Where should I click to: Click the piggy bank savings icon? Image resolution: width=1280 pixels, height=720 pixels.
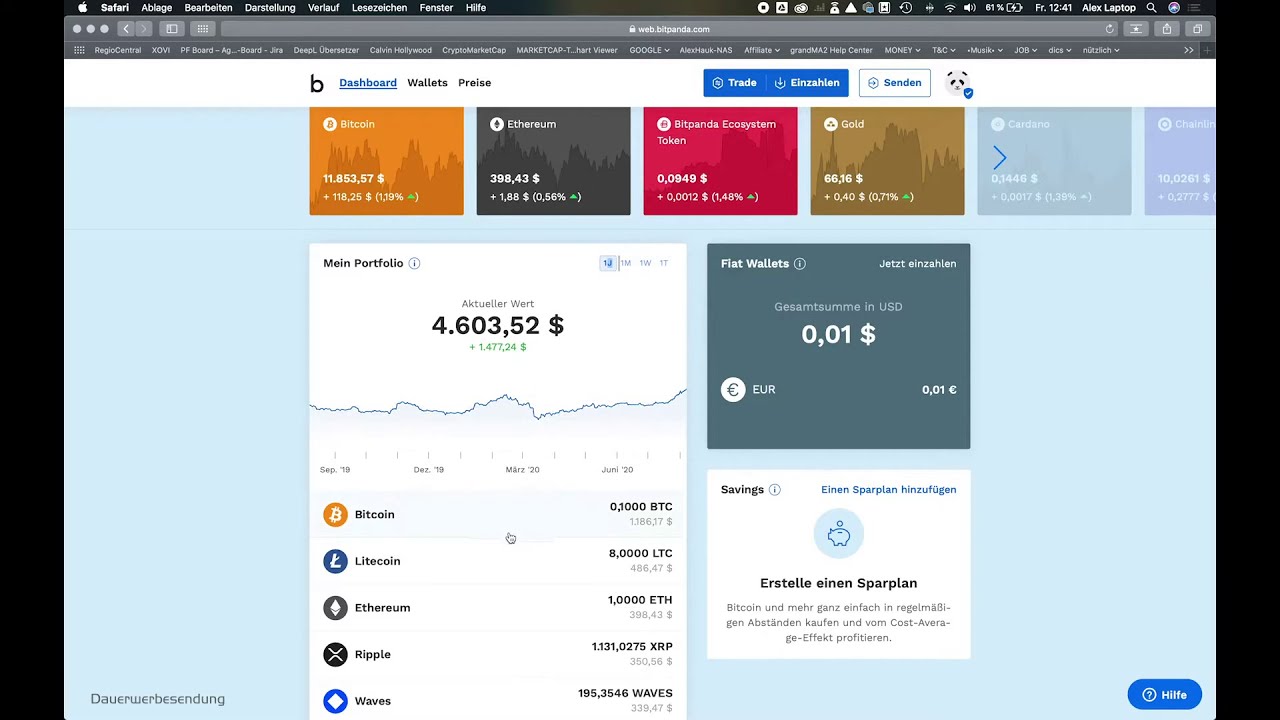pyautogui.click(x=838, y=534)
